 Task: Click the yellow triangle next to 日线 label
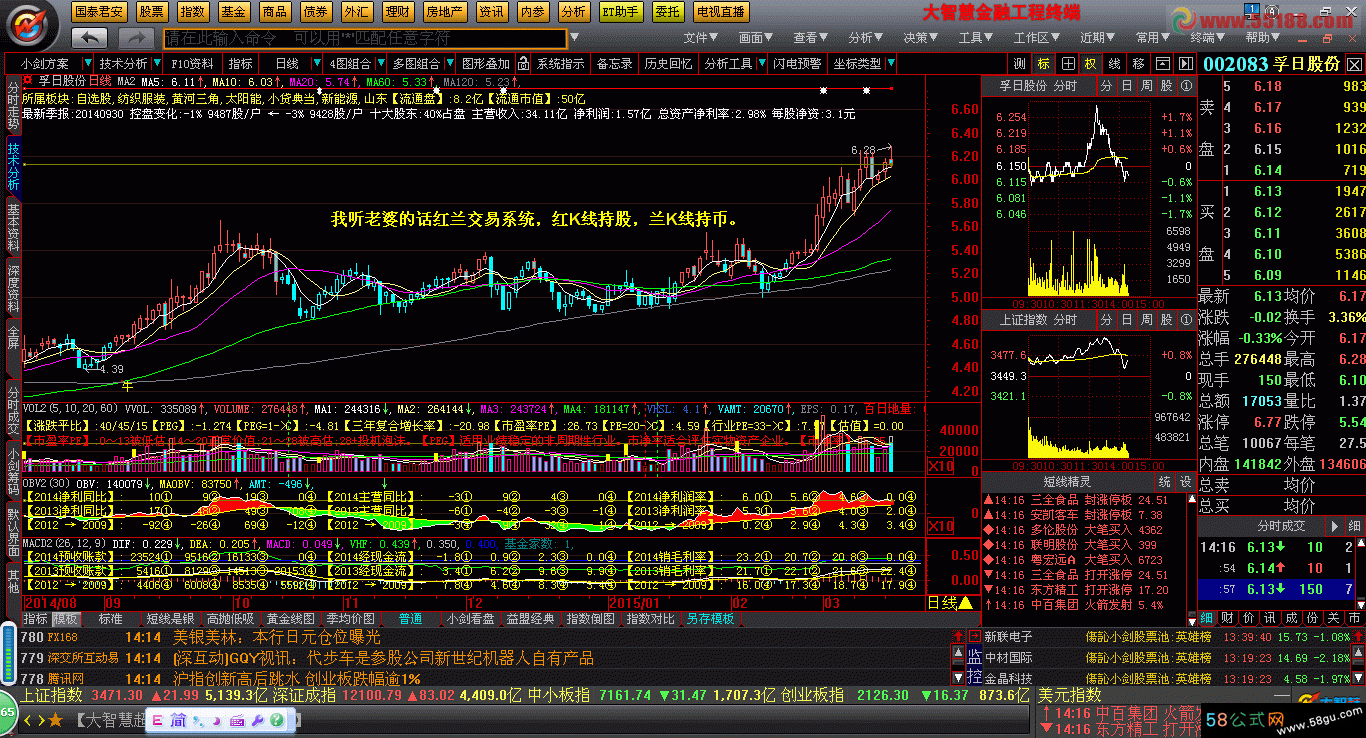pos(965,603)
